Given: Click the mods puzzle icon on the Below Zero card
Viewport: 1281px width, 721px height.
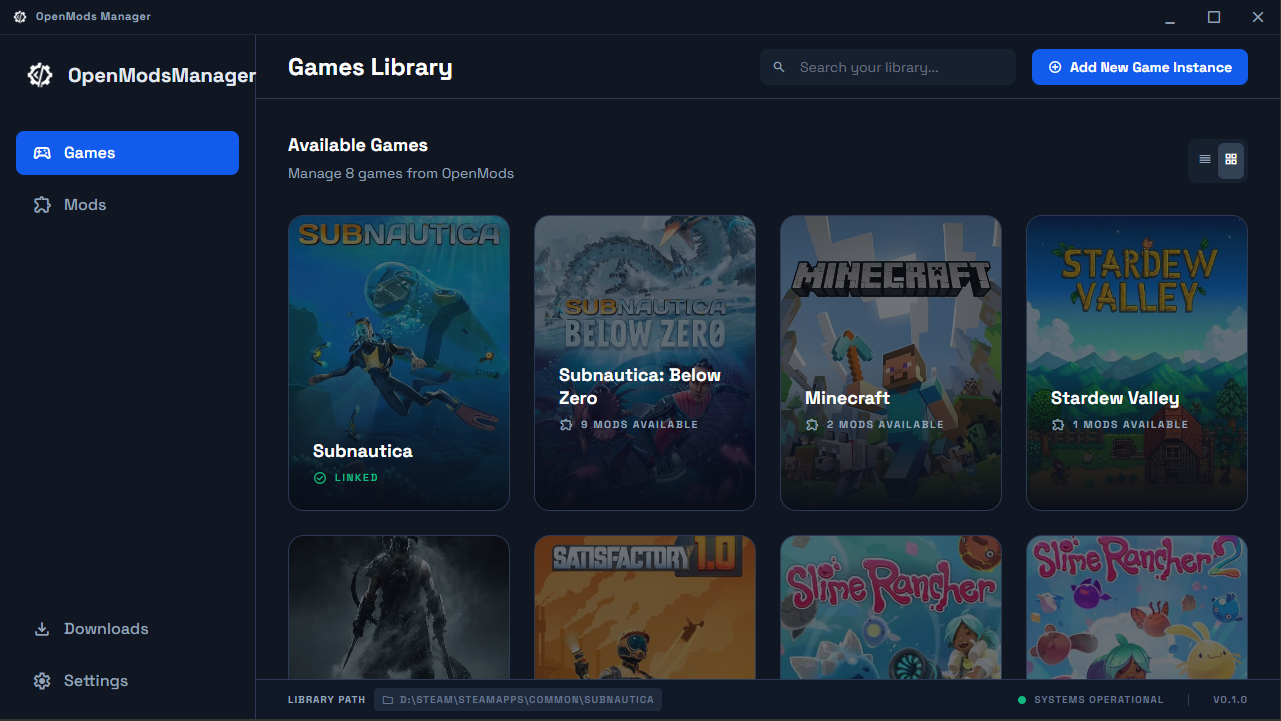Looking at the screenshot, I should (566, 425).
